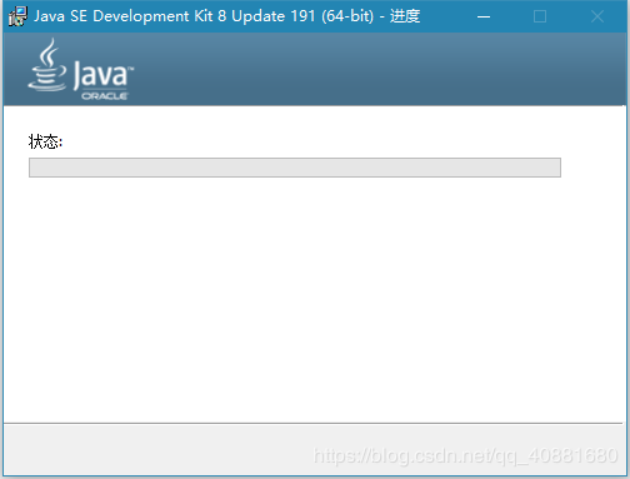The image size is (630, 479).
Task: Click the installation progress bar
Action: [x=295, y=168]
